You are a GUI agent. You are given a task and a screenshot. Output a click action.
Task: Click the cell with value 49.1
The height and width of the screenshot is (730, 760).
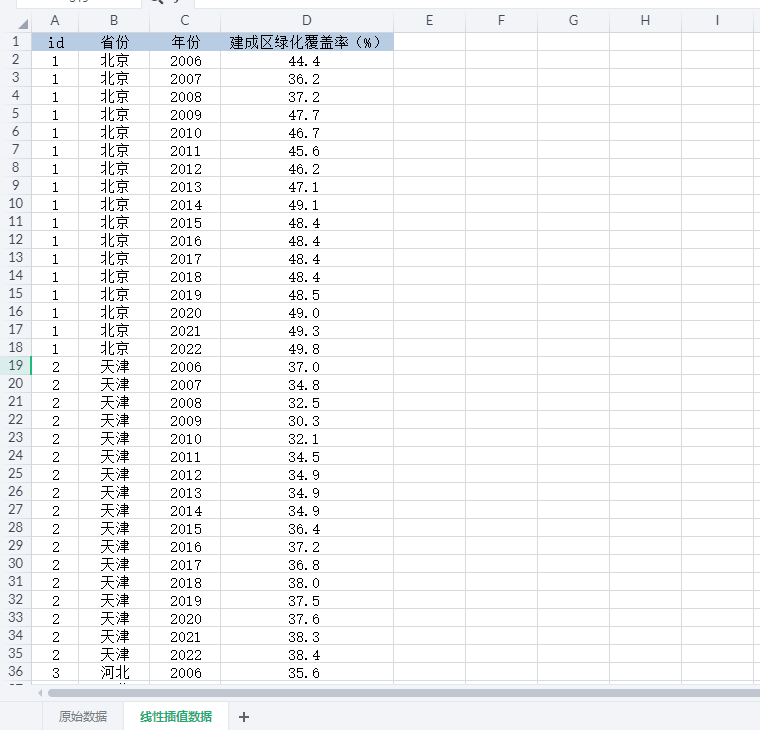(x=307, y=205)
